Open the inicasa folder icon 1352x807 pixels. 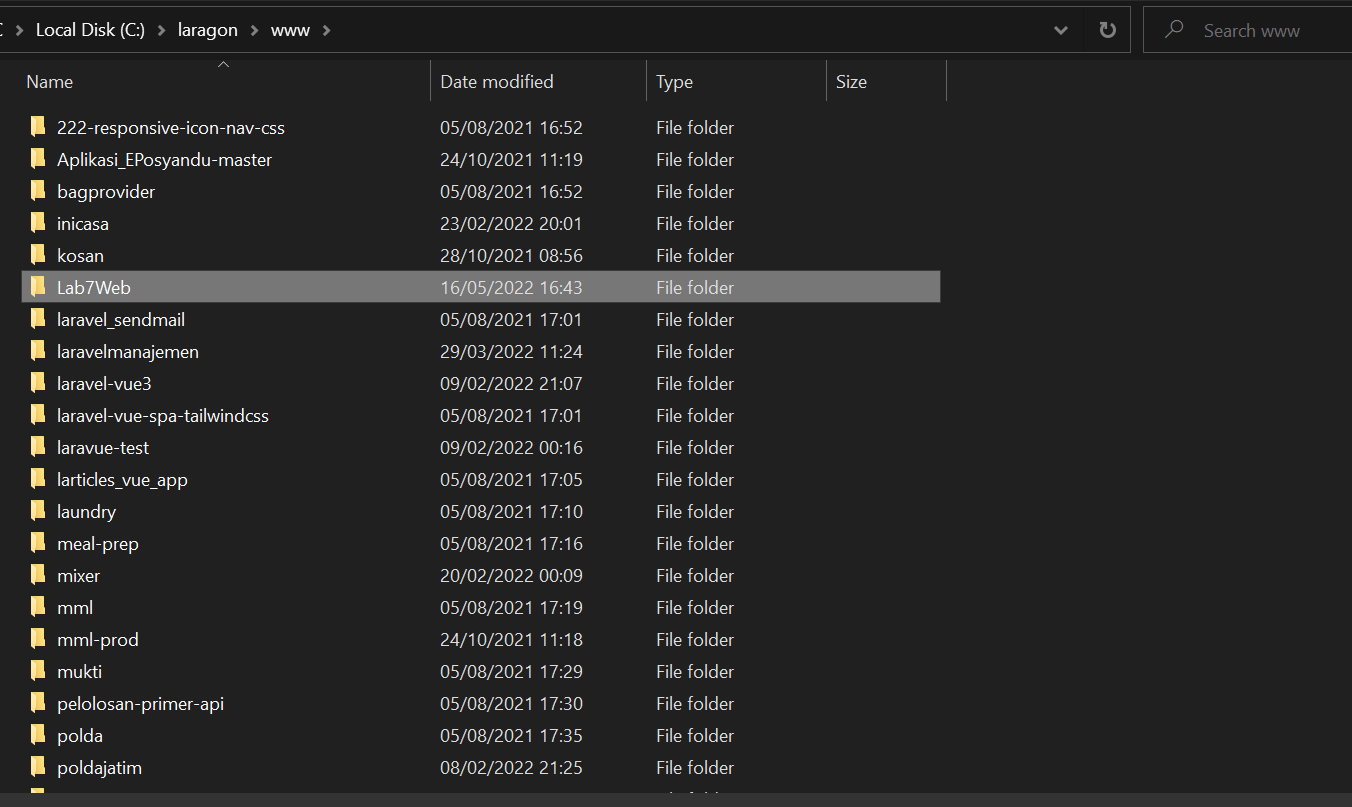tap(38, 223)
